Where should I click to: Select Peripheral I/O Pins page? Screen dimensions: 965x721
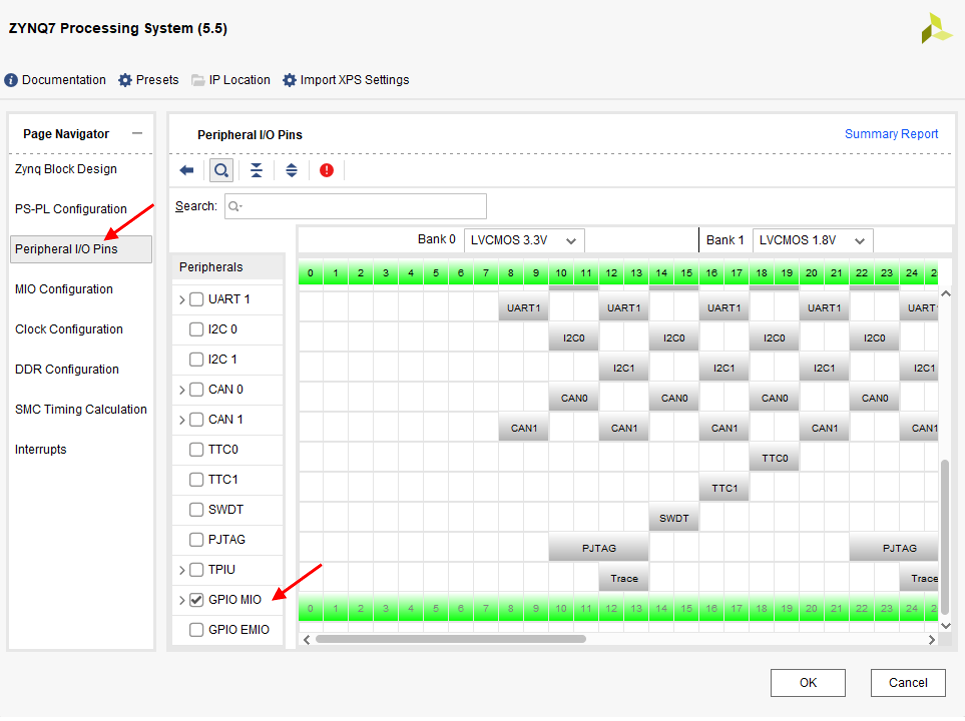pyautogui.click(x=81, y=249)
